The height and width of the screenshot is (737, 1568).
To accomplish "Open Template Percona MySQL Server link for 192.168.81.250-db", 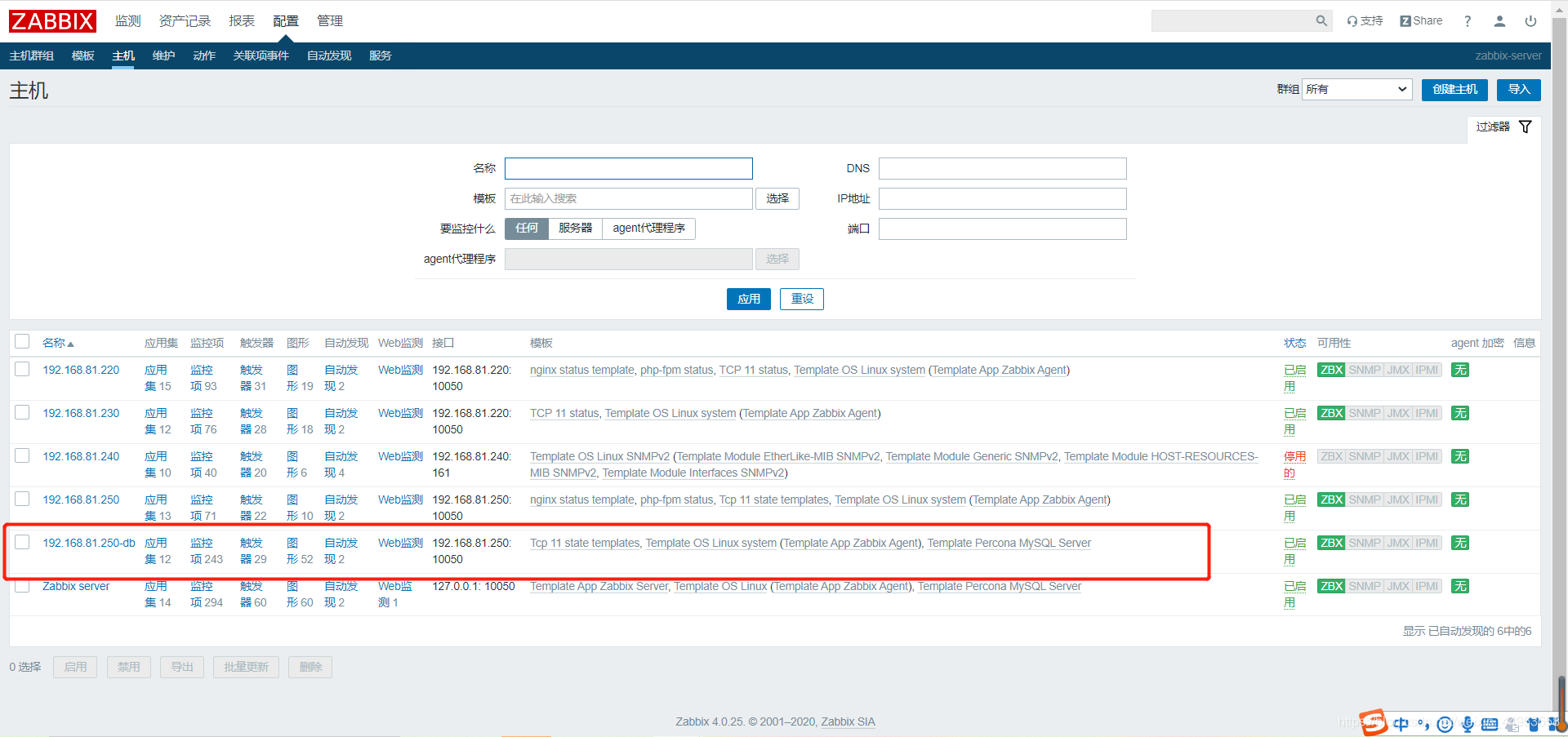I will tap(1009, 543).
